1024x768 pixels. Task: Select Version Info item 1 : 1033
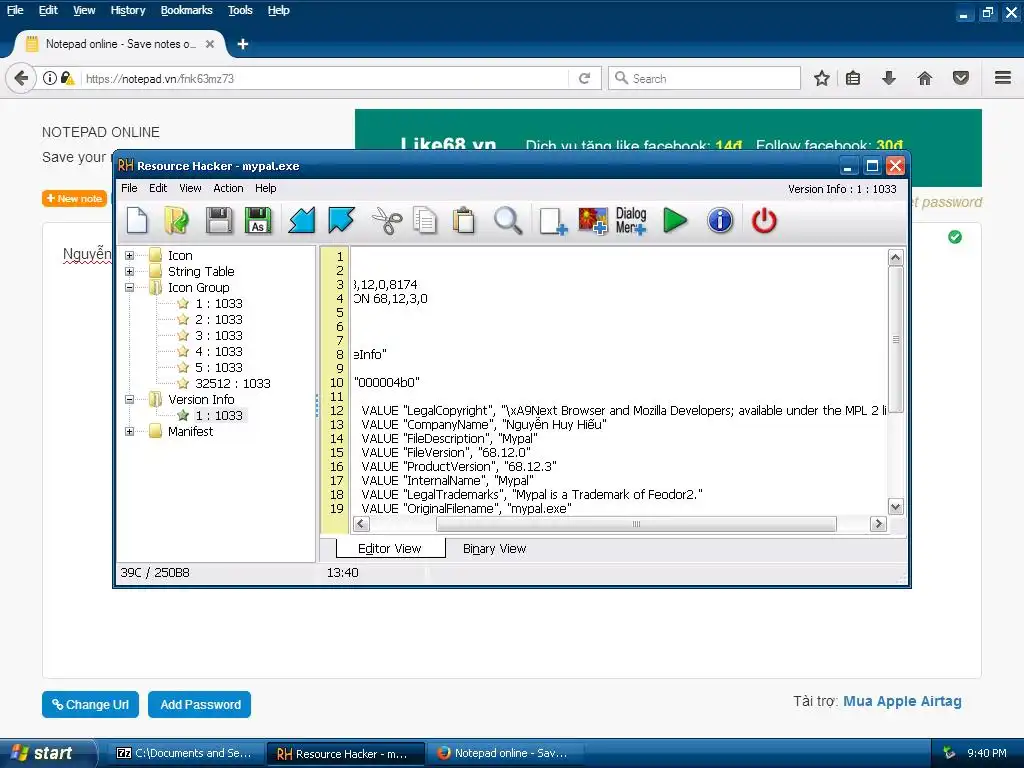(x=218, y=415)
